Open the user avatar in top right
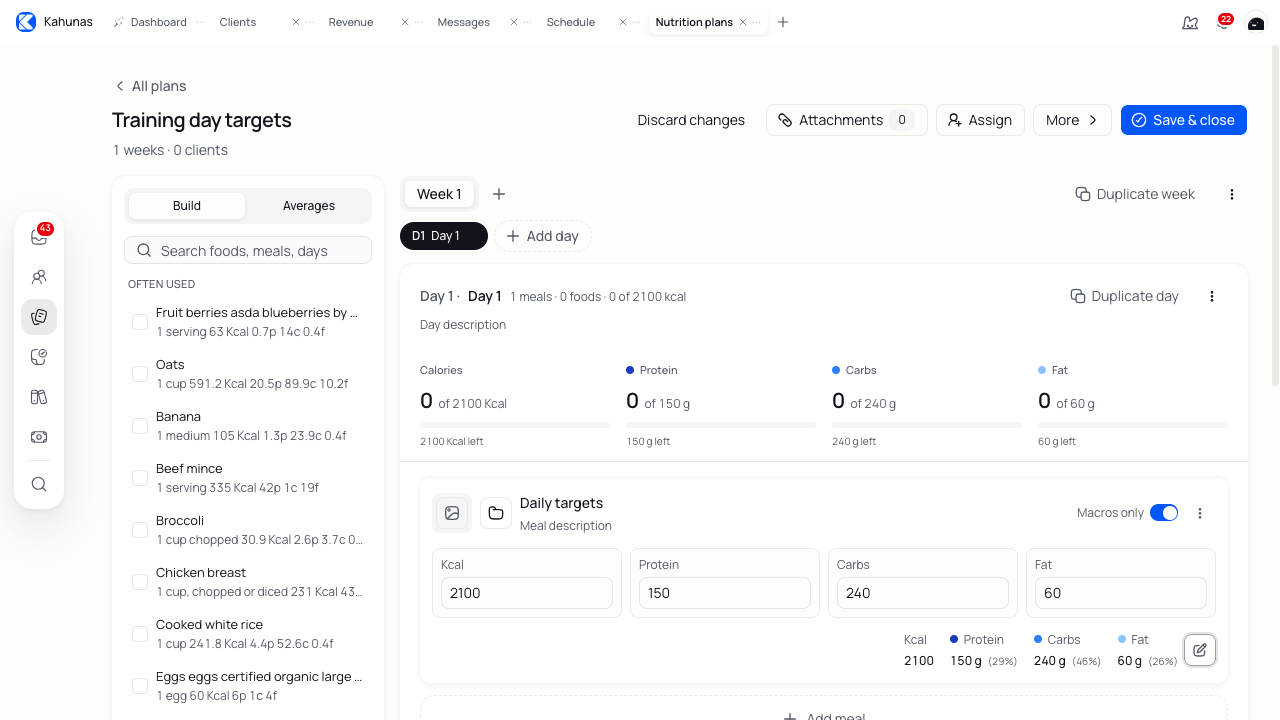Screen dimensions: 1280x720 click(x=1256, y=22)
